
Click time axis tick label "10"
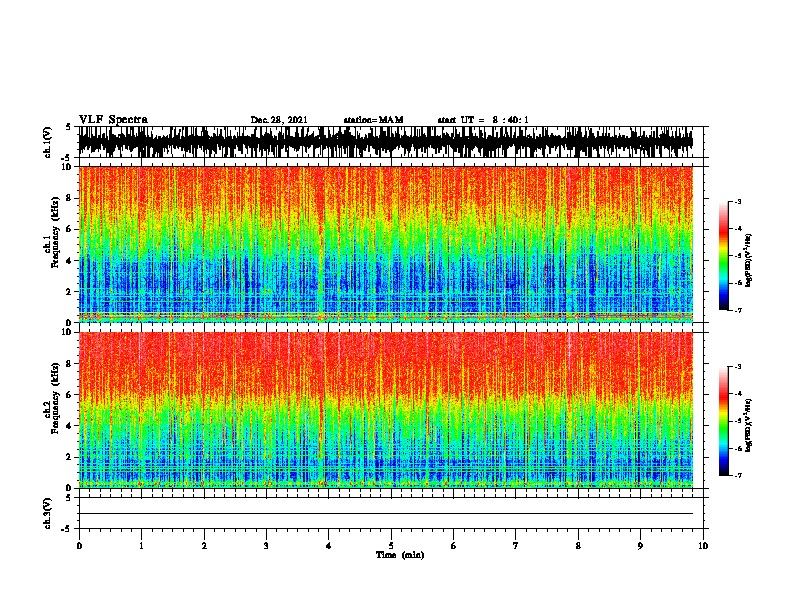click(x=703, y=546)
